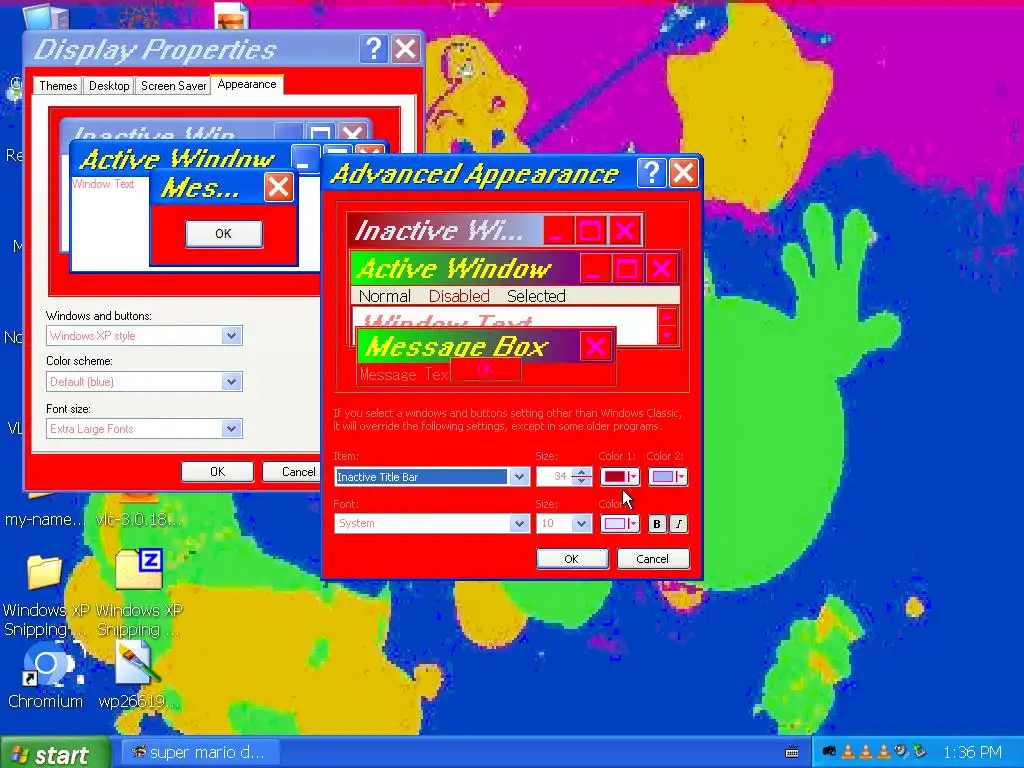Open the wp26619 image file icon
This screenshot has width=1024, height=768.
[137, 665]
